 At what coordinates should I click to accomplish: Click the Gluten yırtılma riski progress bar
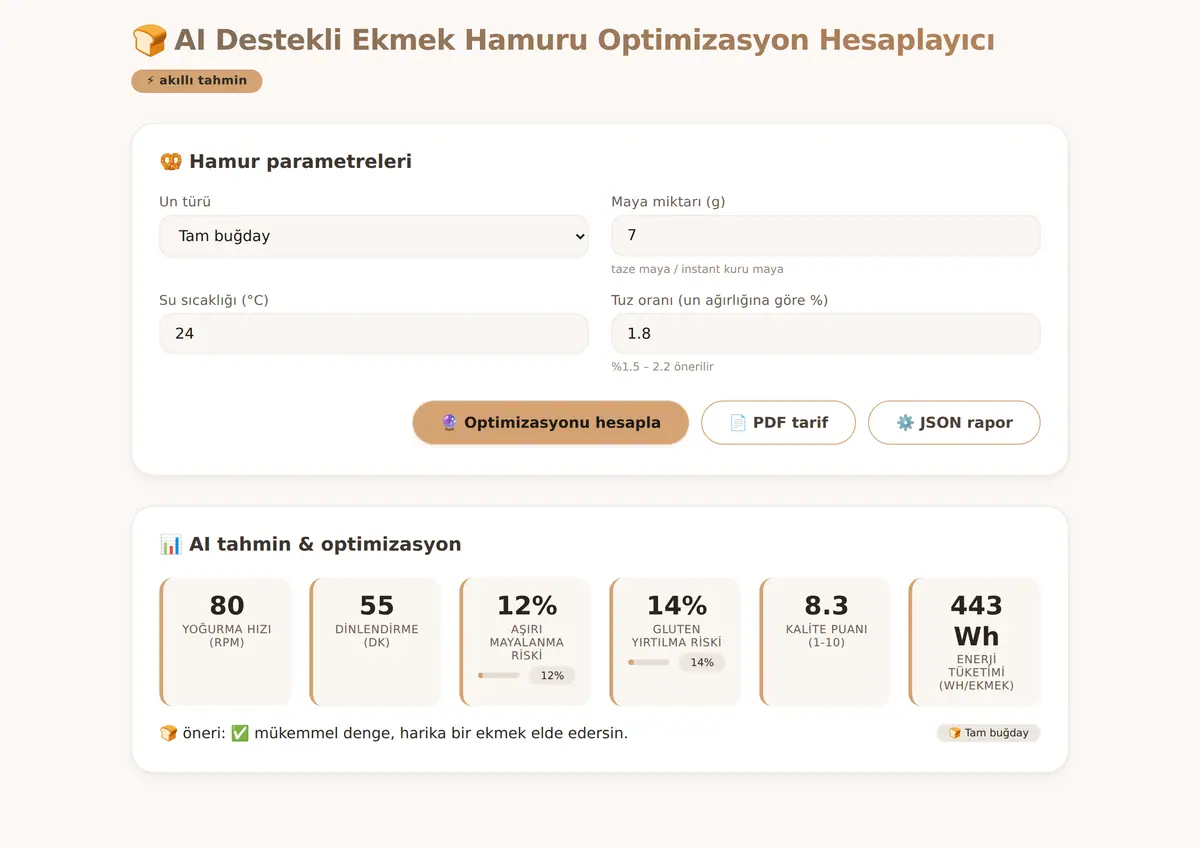pyautogui.click(x=649, y=662)
